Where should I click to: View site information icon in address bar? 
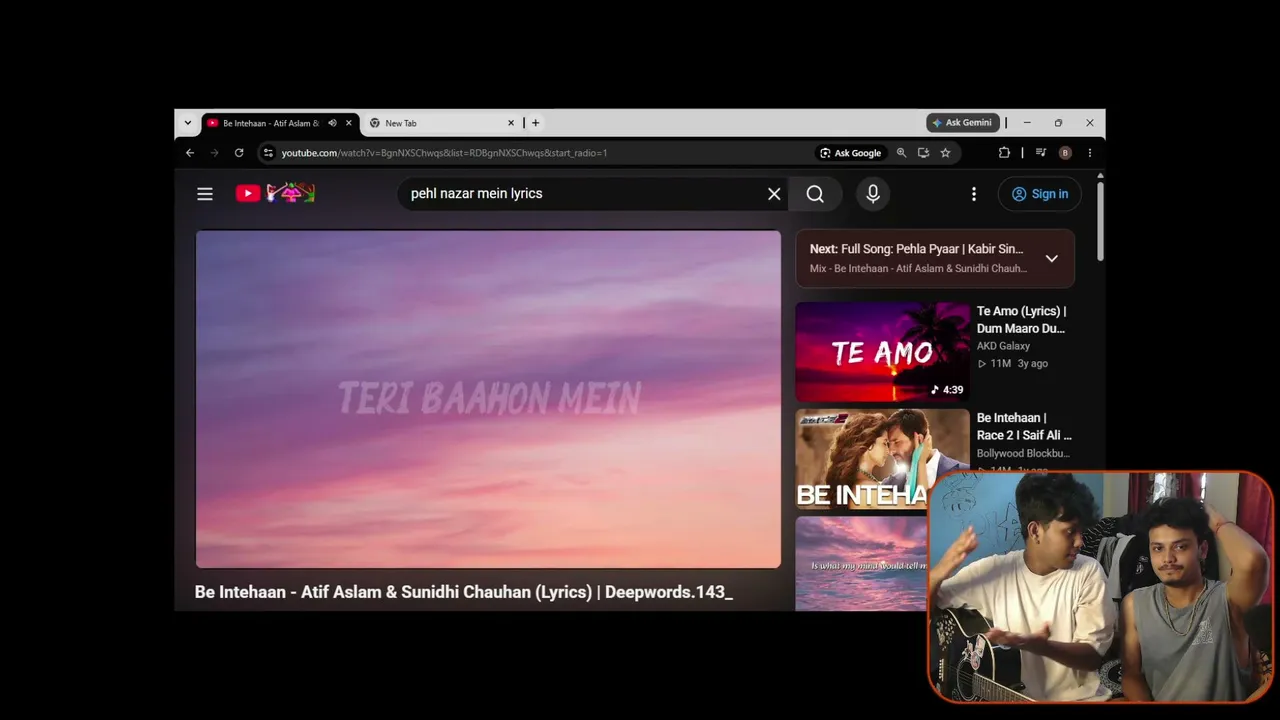pos(268,153)
